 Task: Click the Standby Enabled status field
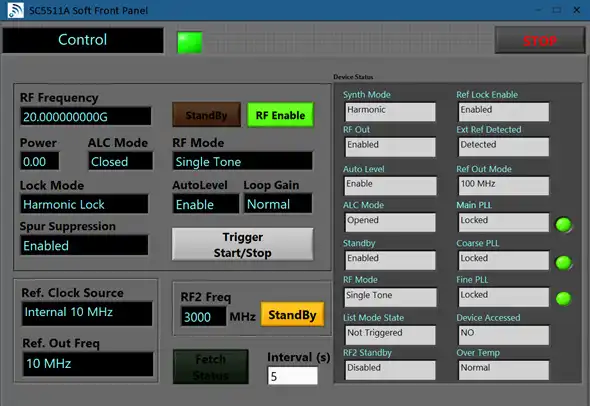click(x=391, y=260)
